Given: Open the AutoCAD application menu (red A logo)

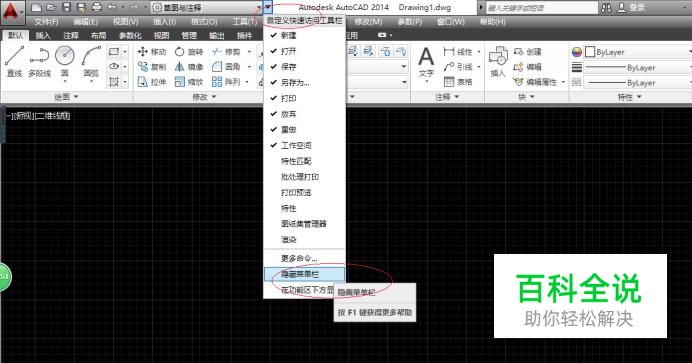Looking at the screenshot, I should pyautogui.click(x=12, y=12).
